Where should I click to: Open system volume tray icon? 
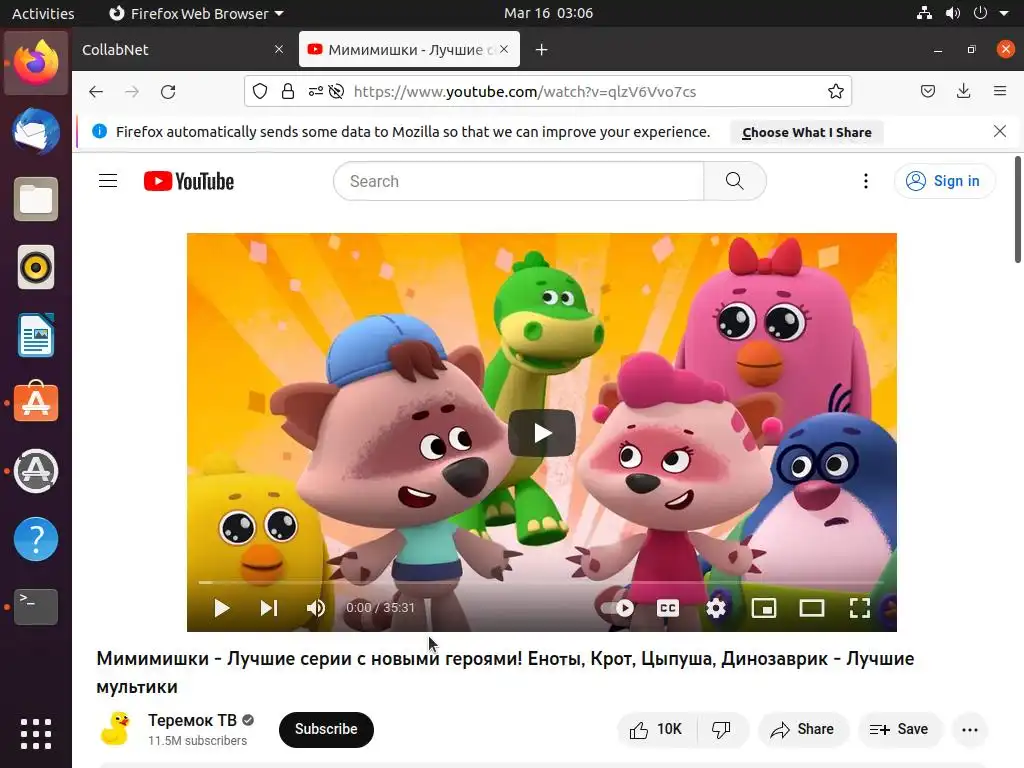(952, 13)
